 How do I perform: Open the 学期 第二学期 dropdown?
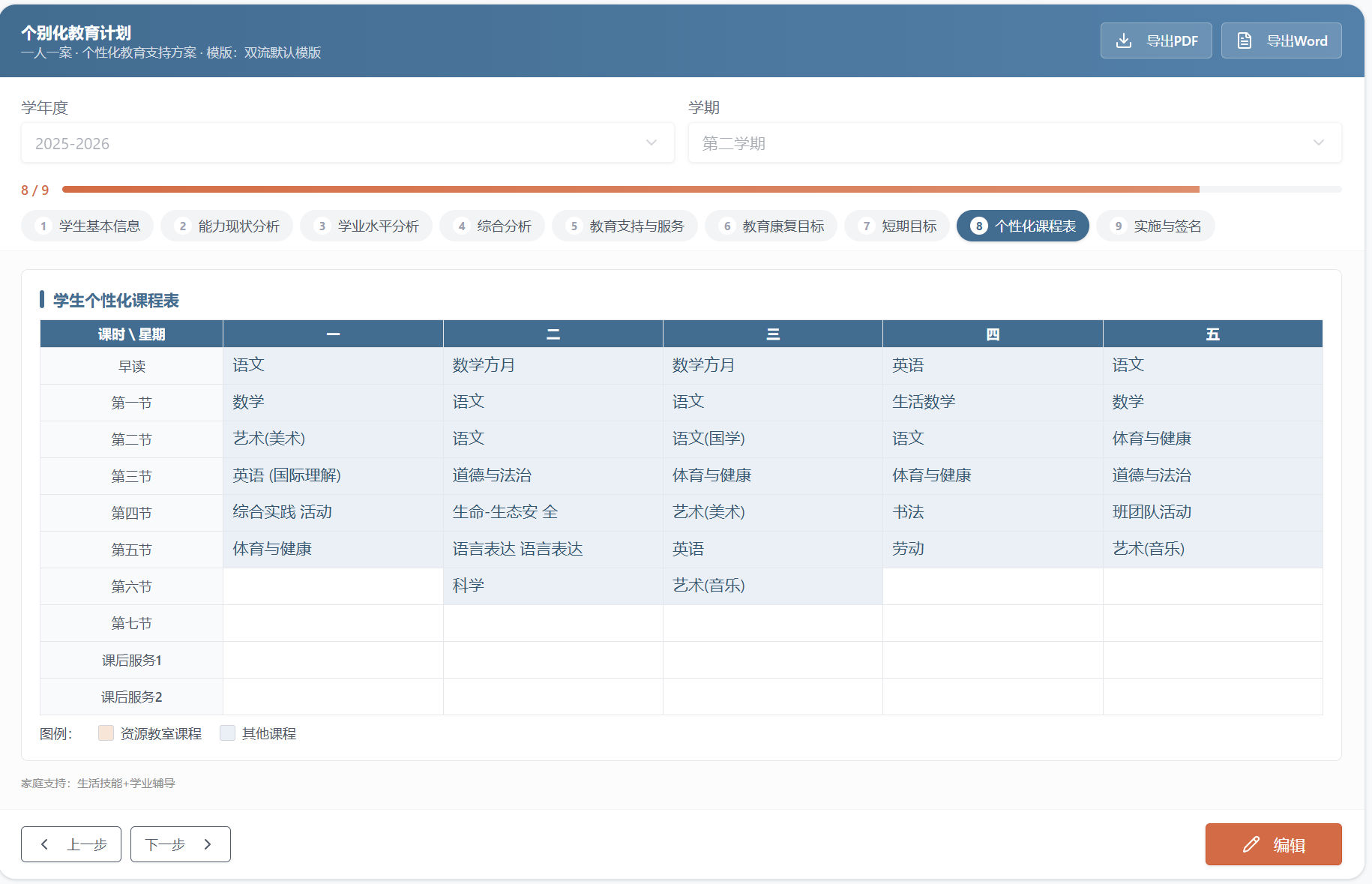pyautogui.click(x=1014, y=142)
